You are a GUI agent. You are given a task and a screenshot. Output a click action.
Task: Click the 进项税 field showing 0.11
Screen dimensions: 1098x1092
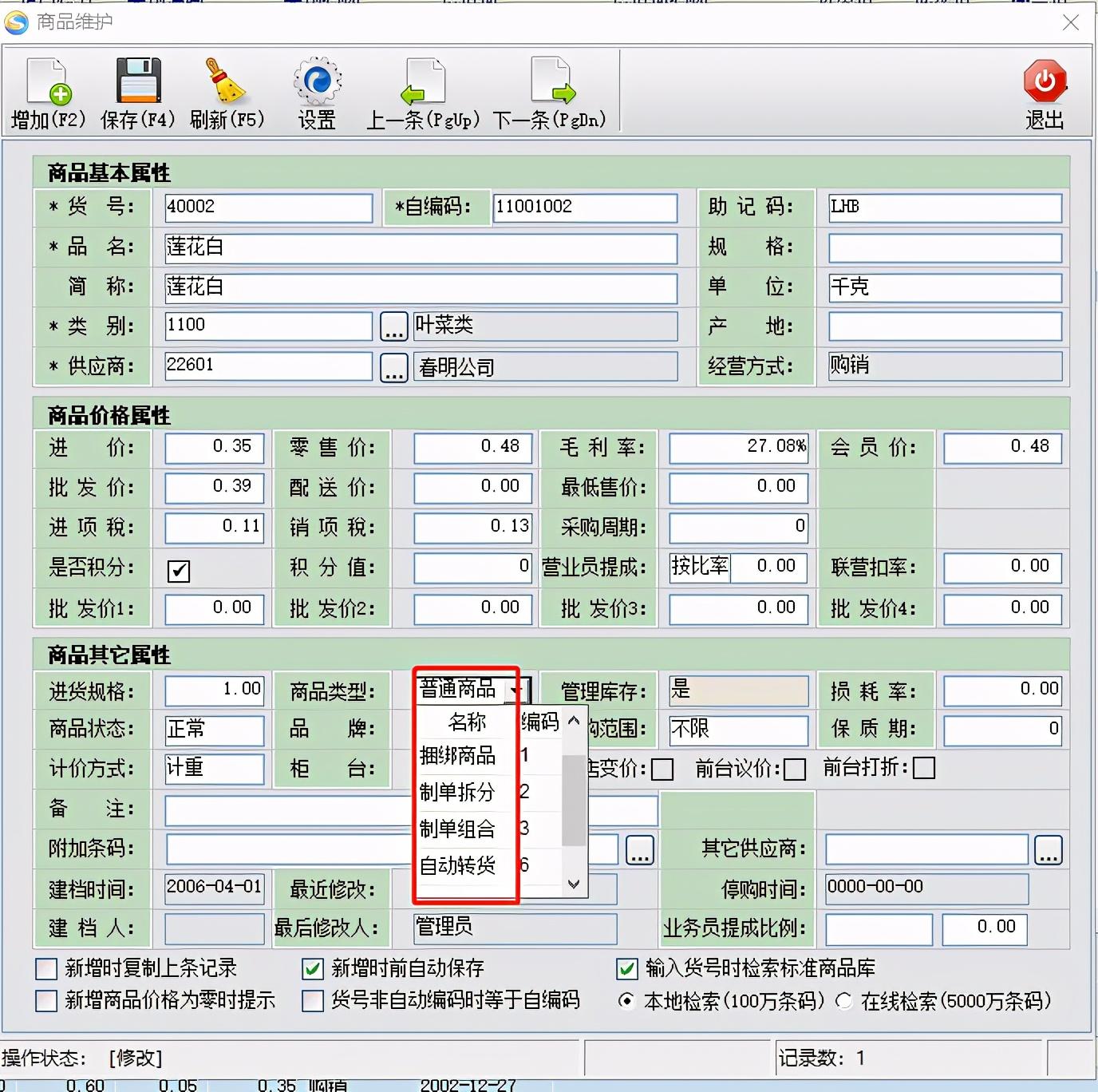pos(215,528)
